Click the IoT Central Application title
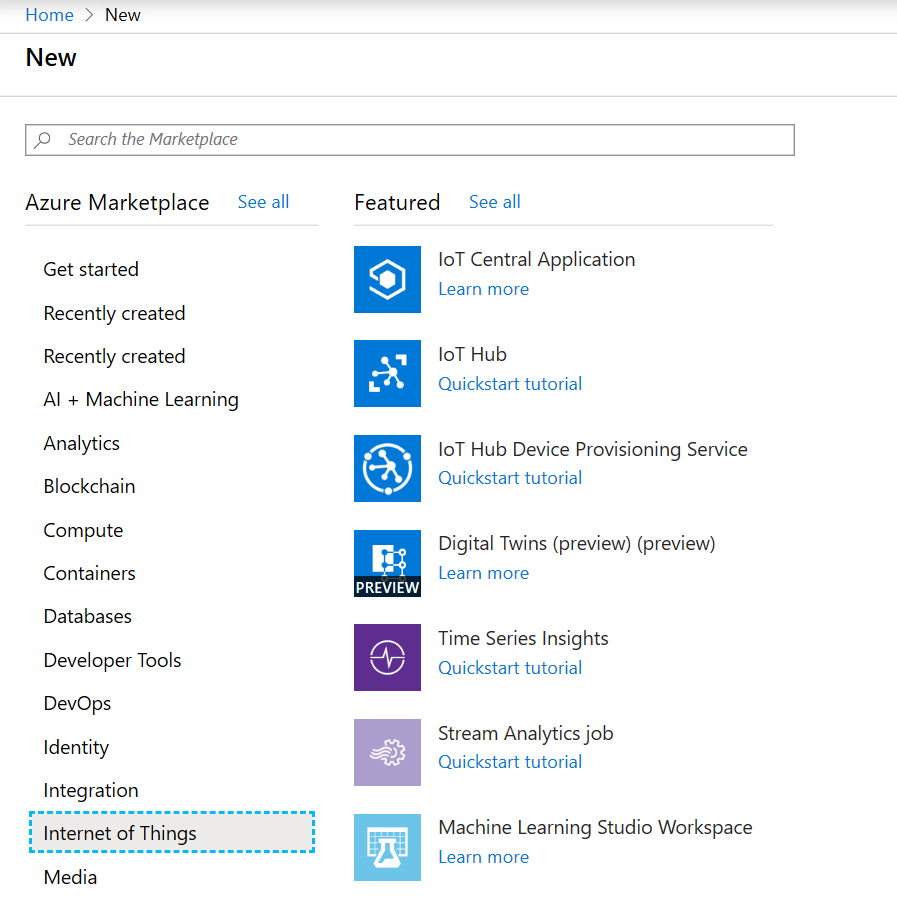 tap(537, 260)
